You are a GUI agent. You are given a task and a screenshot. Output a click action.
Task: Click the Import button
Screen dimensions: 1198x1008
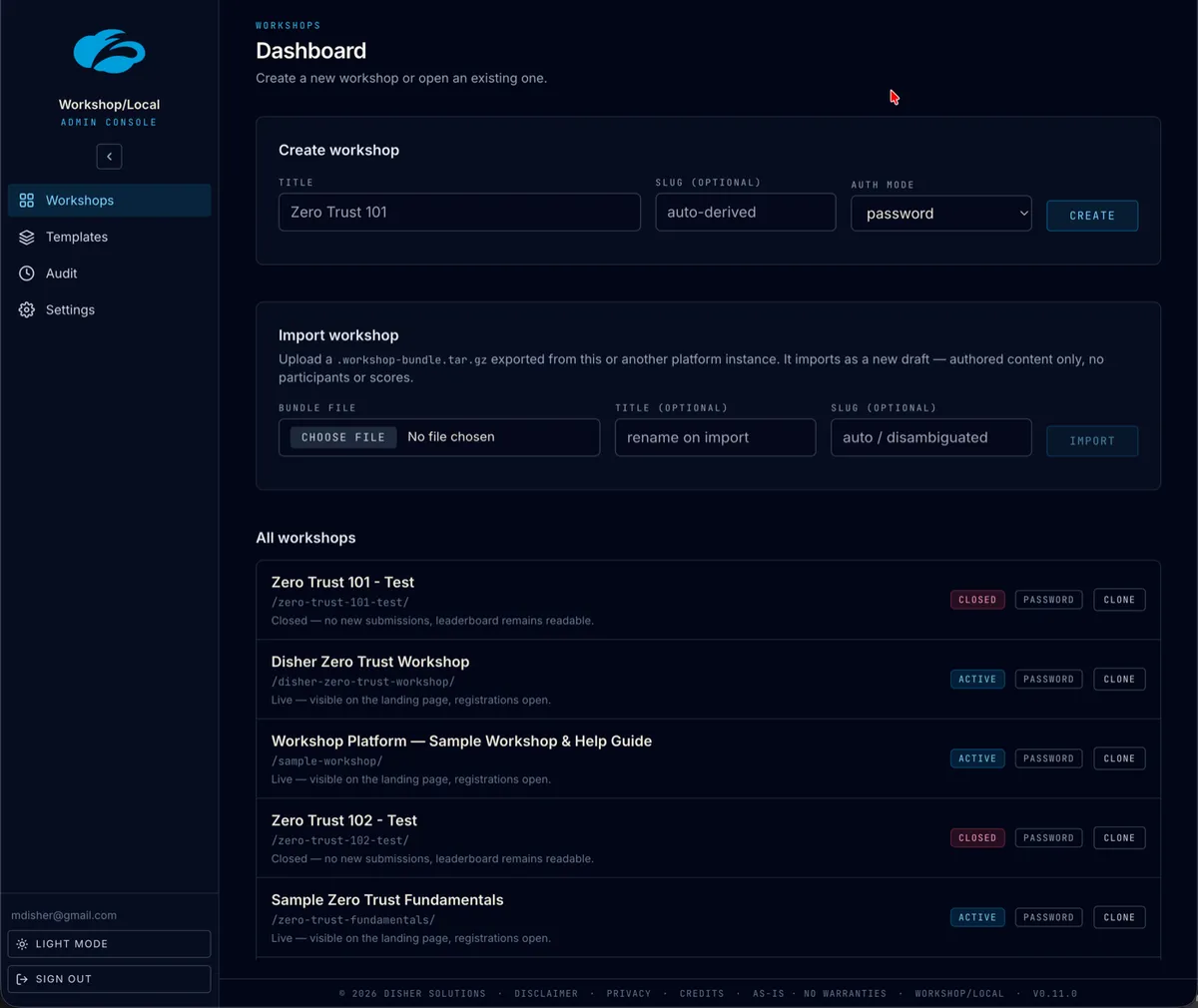[x=1092, y=441]
